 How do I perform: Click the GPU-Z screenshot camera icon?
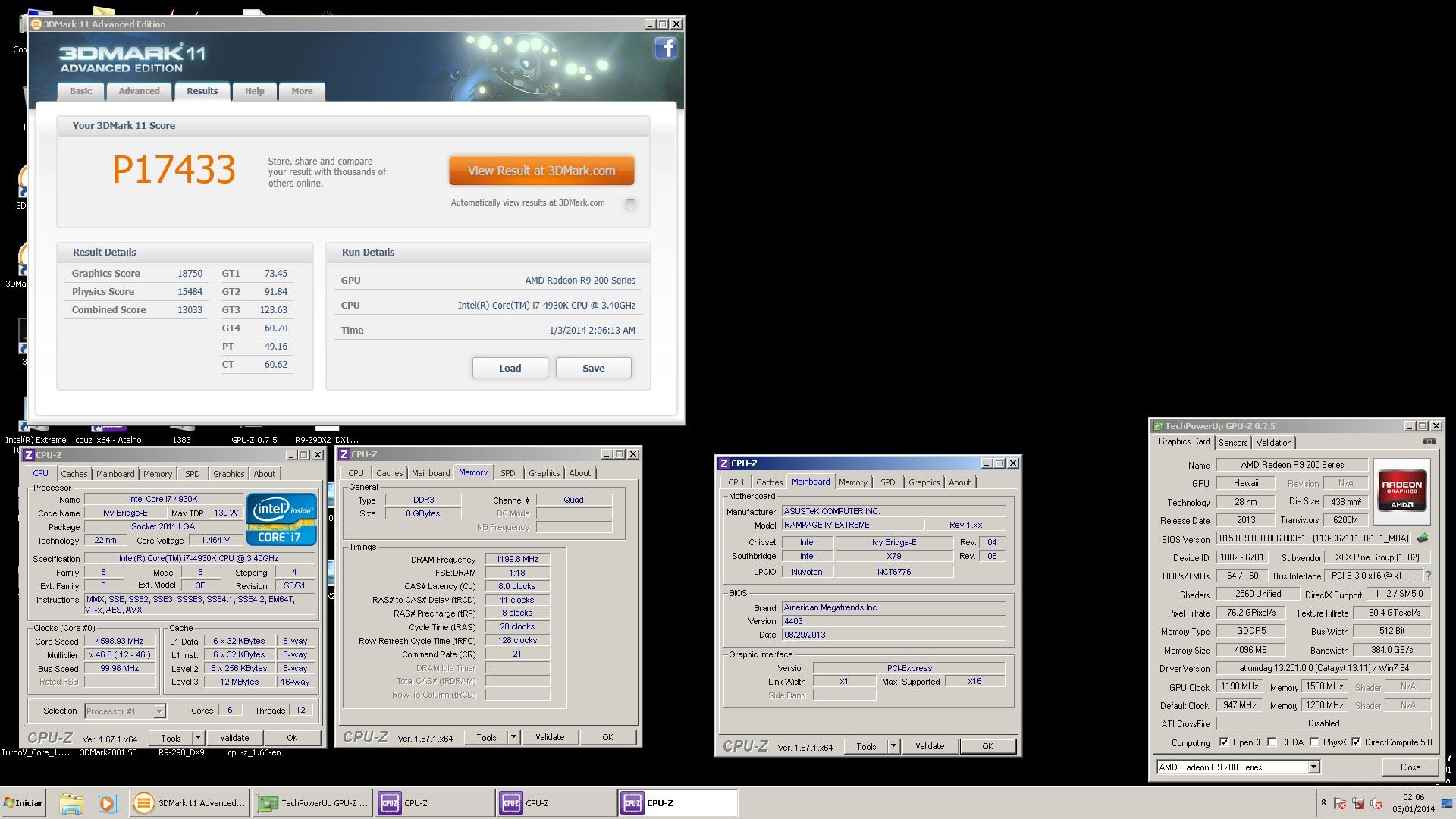pos(1429,441)
